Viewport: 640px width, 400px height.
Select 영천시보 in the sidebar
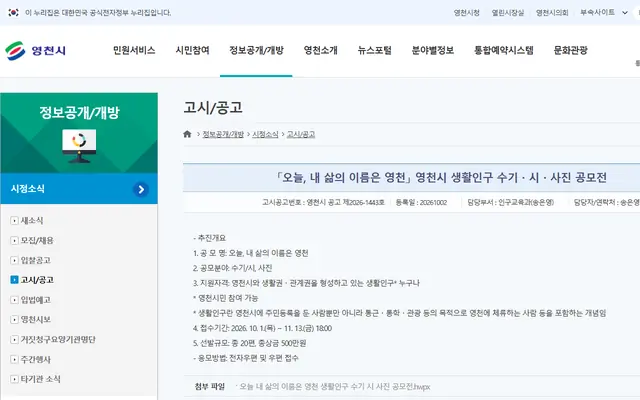click(36, 319)
